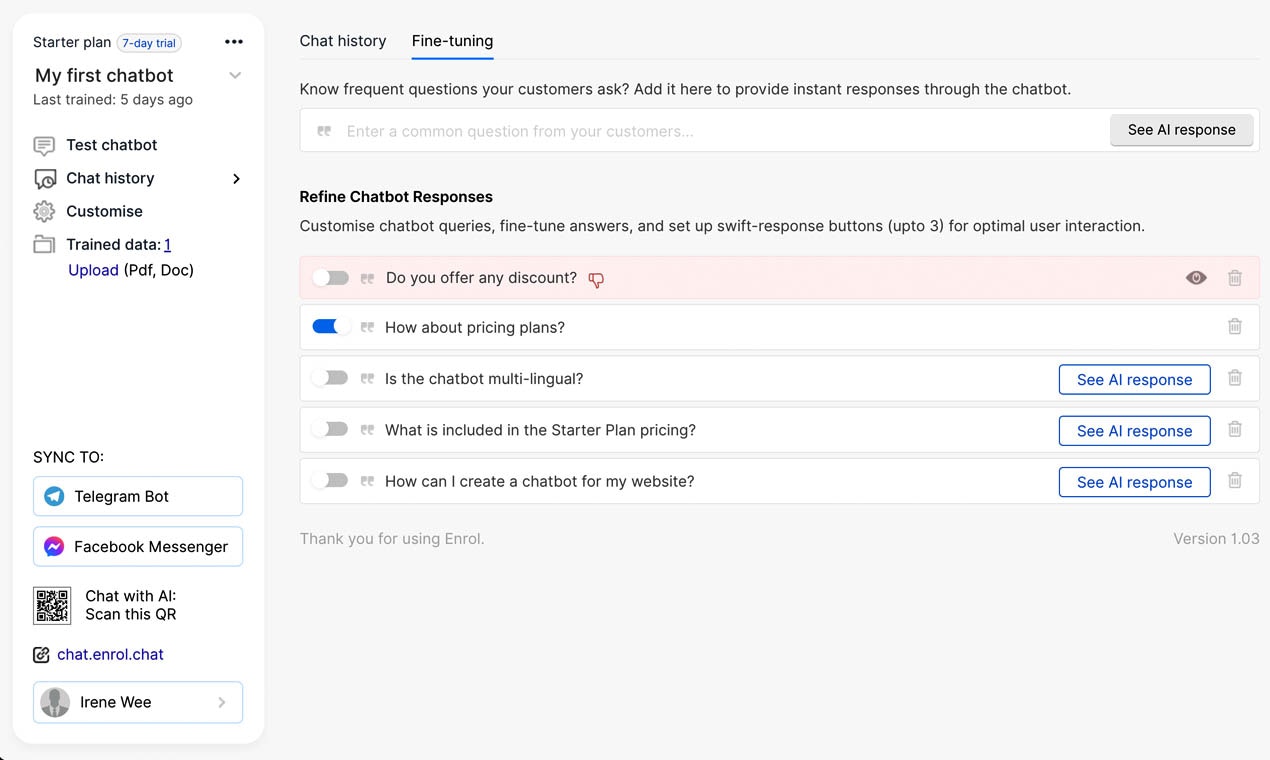The width and height of the screenshot is (1270, 760).
Task: Turn off the 'How about pricing plans?' toggle
Action: point(330,327)
